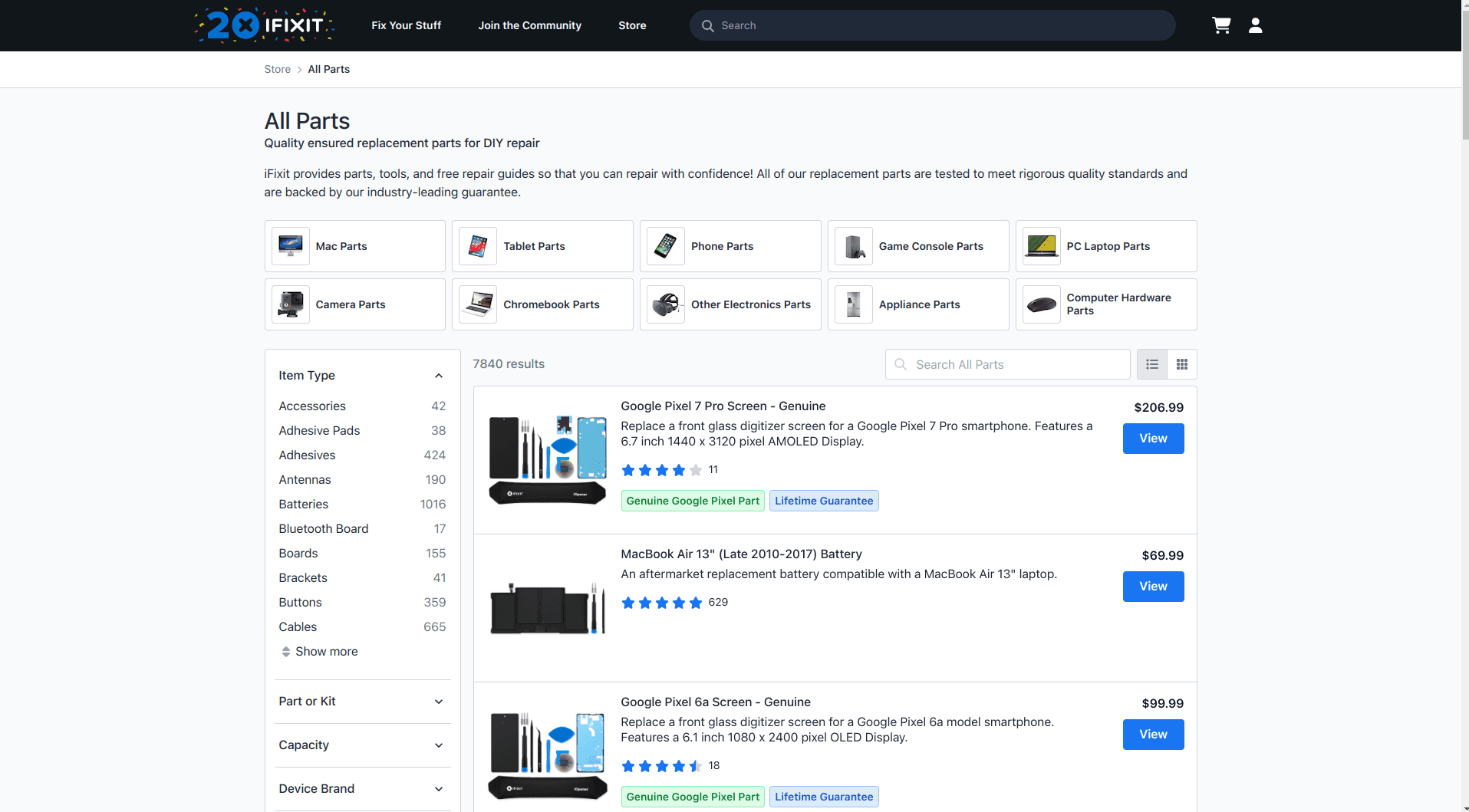Click star rating of Pixel 6a Screen
The width and height of the screenshot is (1469, 812).
(x=661, y=766)
